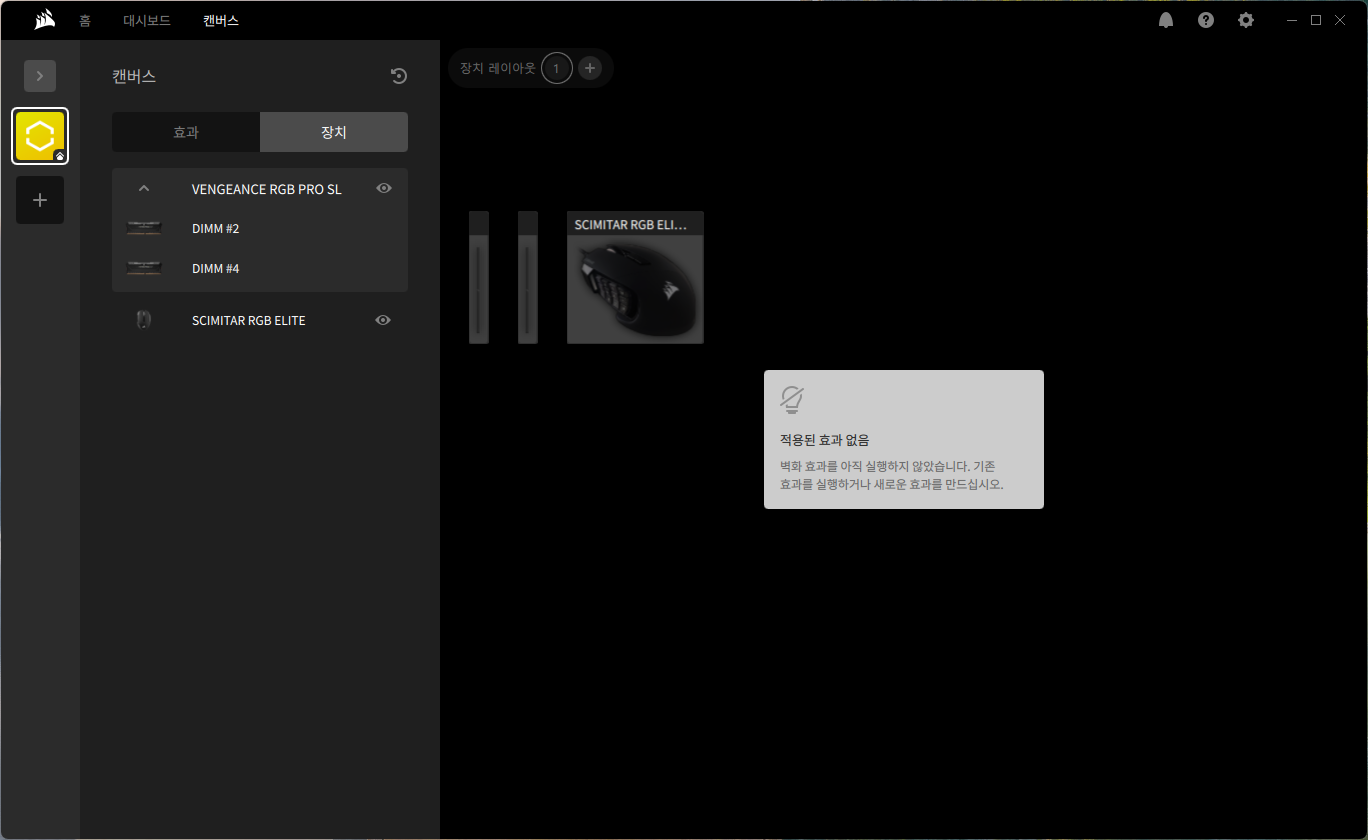The image size is (1368, 840).
Task: Reset canvas with the restore icon
Action: (x=398, y=76)
